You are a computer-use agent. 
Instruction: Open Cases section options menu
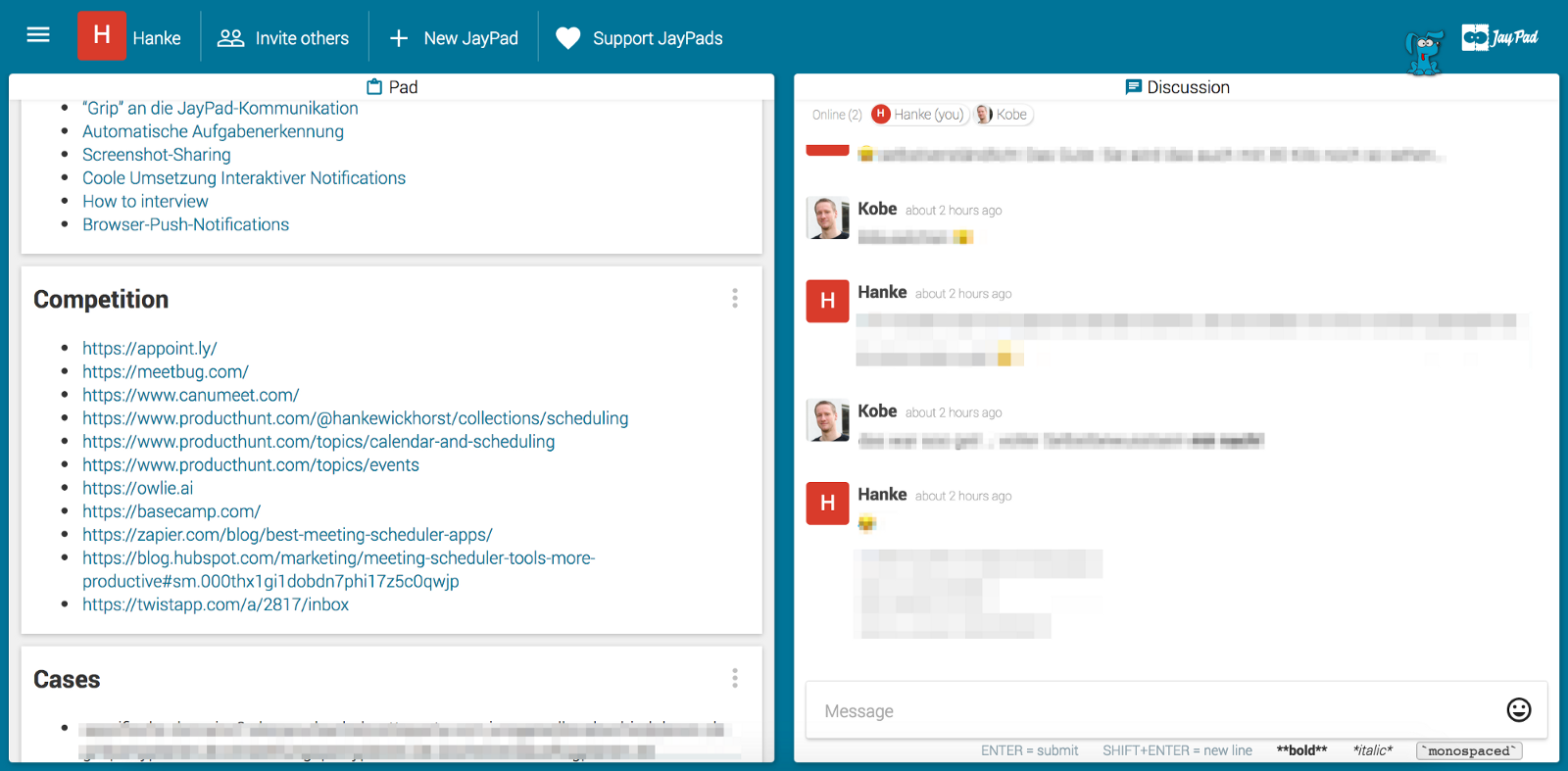click(735, 678)
